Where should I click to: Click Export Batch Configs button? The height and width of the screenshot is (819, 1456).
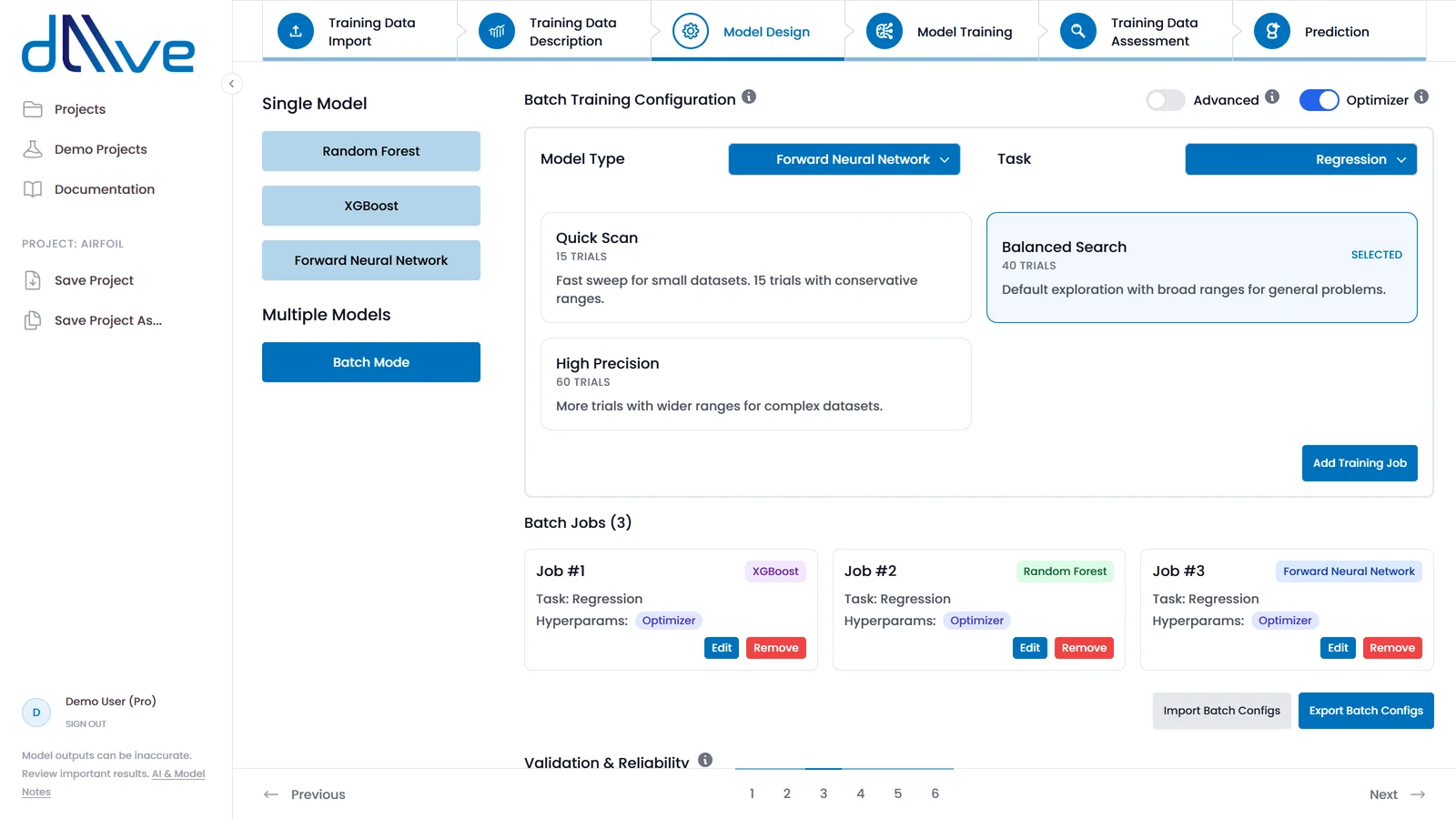pyautogui.click(x=1366, y=711)
